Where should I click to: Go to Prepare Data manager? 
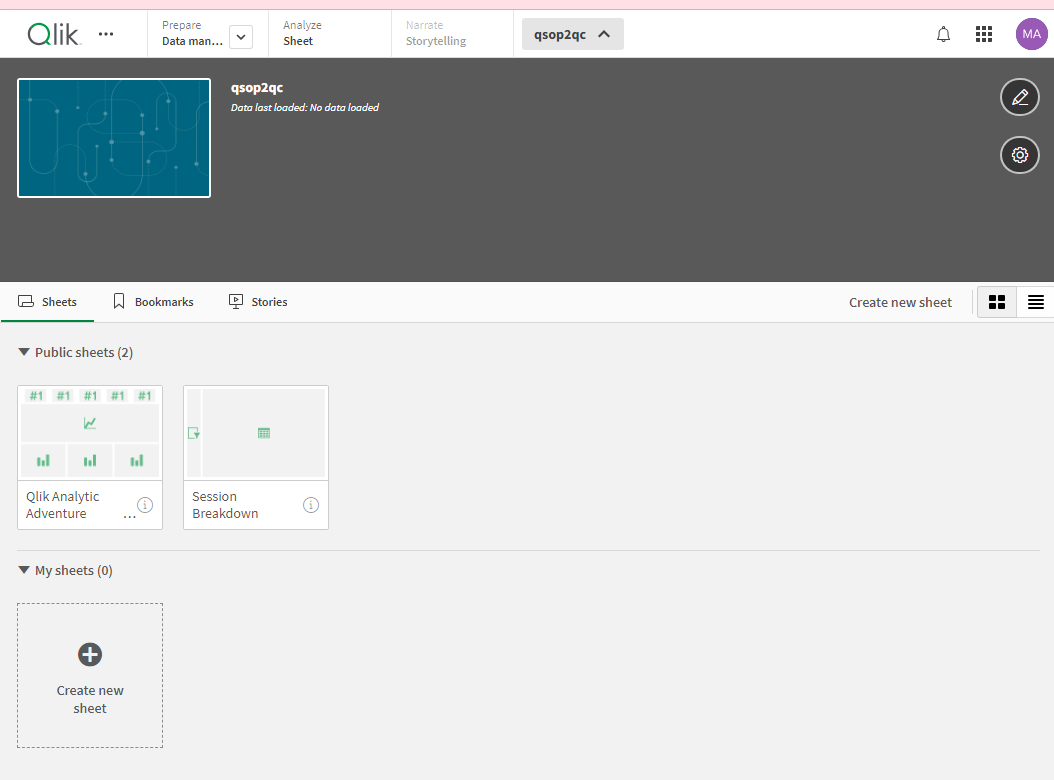(192, 34)
